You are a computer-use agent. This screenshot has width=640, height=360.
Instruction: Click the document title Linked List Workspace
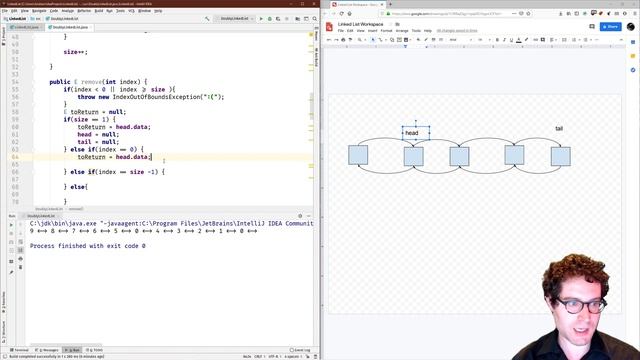tap(360, 24)
